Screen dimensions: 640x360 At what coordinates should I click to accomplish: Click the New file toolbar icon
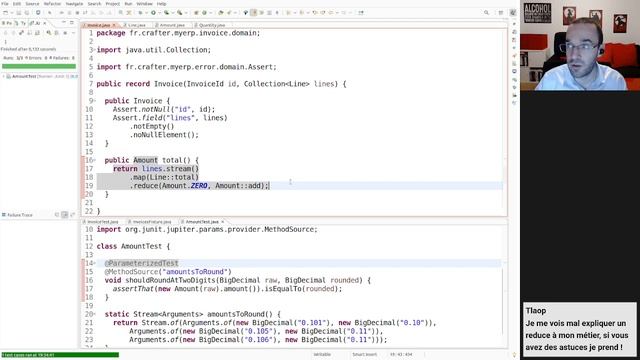pos(5,13)
